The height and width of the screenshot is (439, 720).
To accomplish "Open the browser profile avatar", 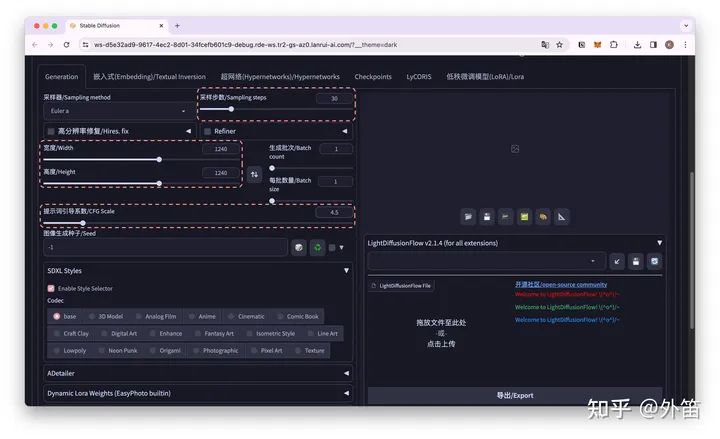I will pyautogui.click(x=669, y=45).
